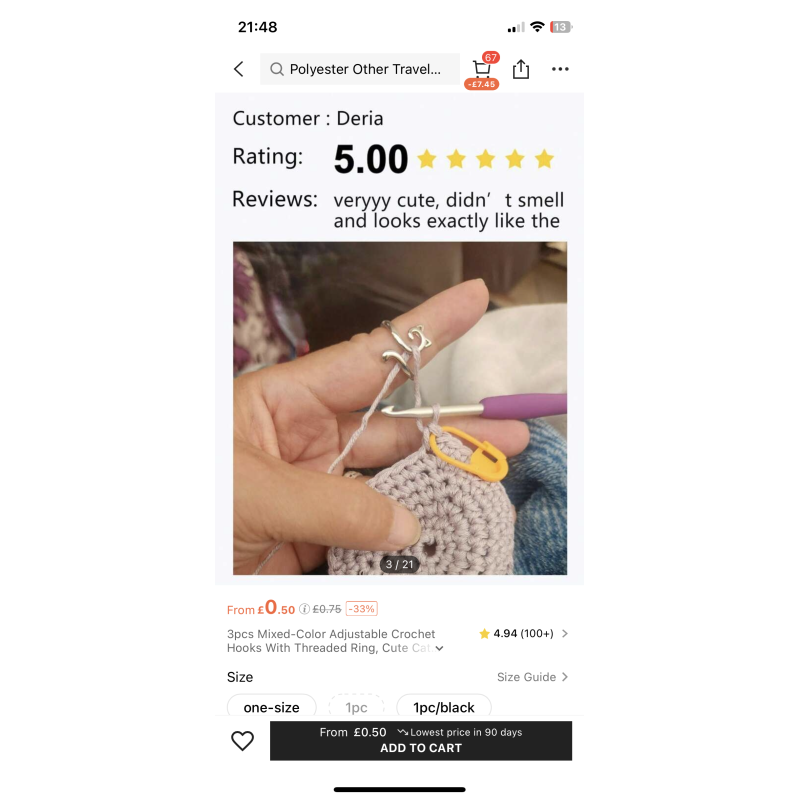800x800 pixels.
Task: Tap ADD TO CART button
Action: tap(421, 741)
